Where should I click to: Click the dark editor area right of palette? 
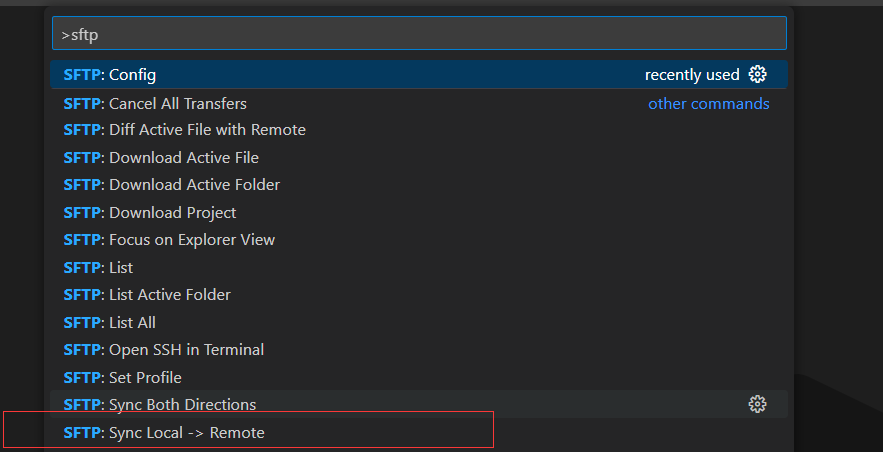tap(838, 197)
